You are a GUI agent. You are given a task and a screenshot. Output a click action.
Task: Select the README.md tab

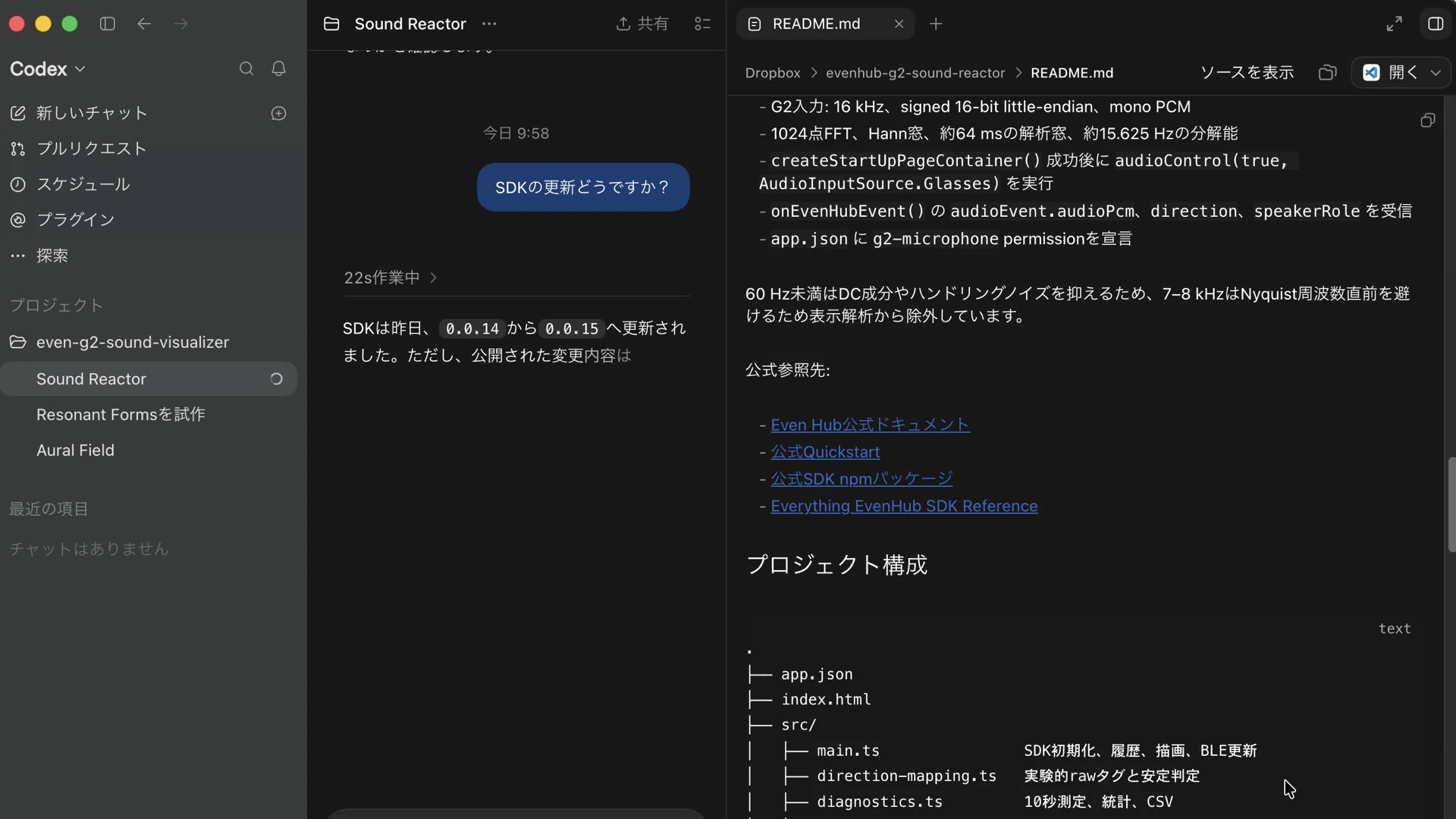(x=816, y=24)
